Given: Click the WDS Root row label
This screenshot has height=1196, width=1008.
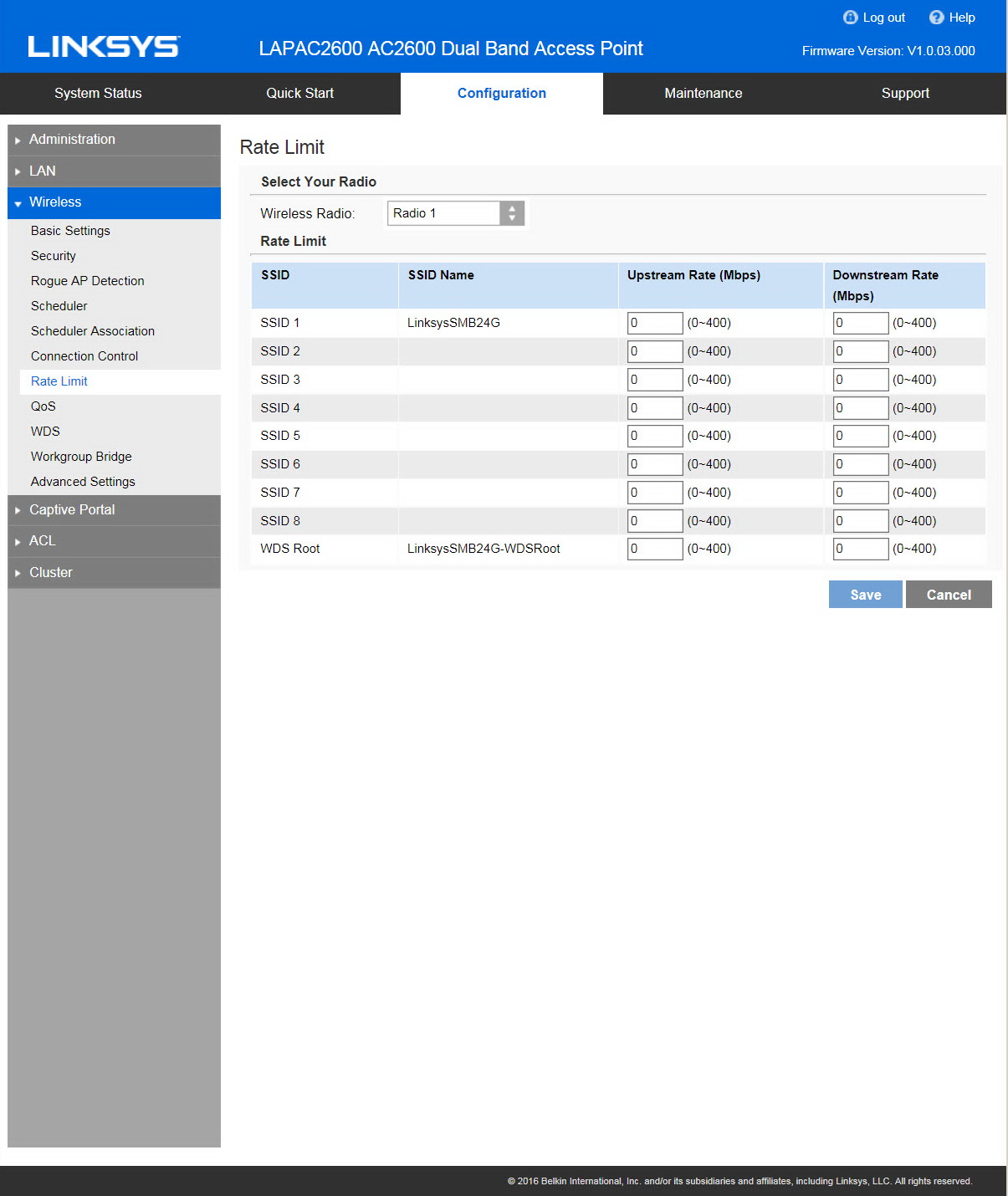Looking at the screenshot, I should (290, 549).
